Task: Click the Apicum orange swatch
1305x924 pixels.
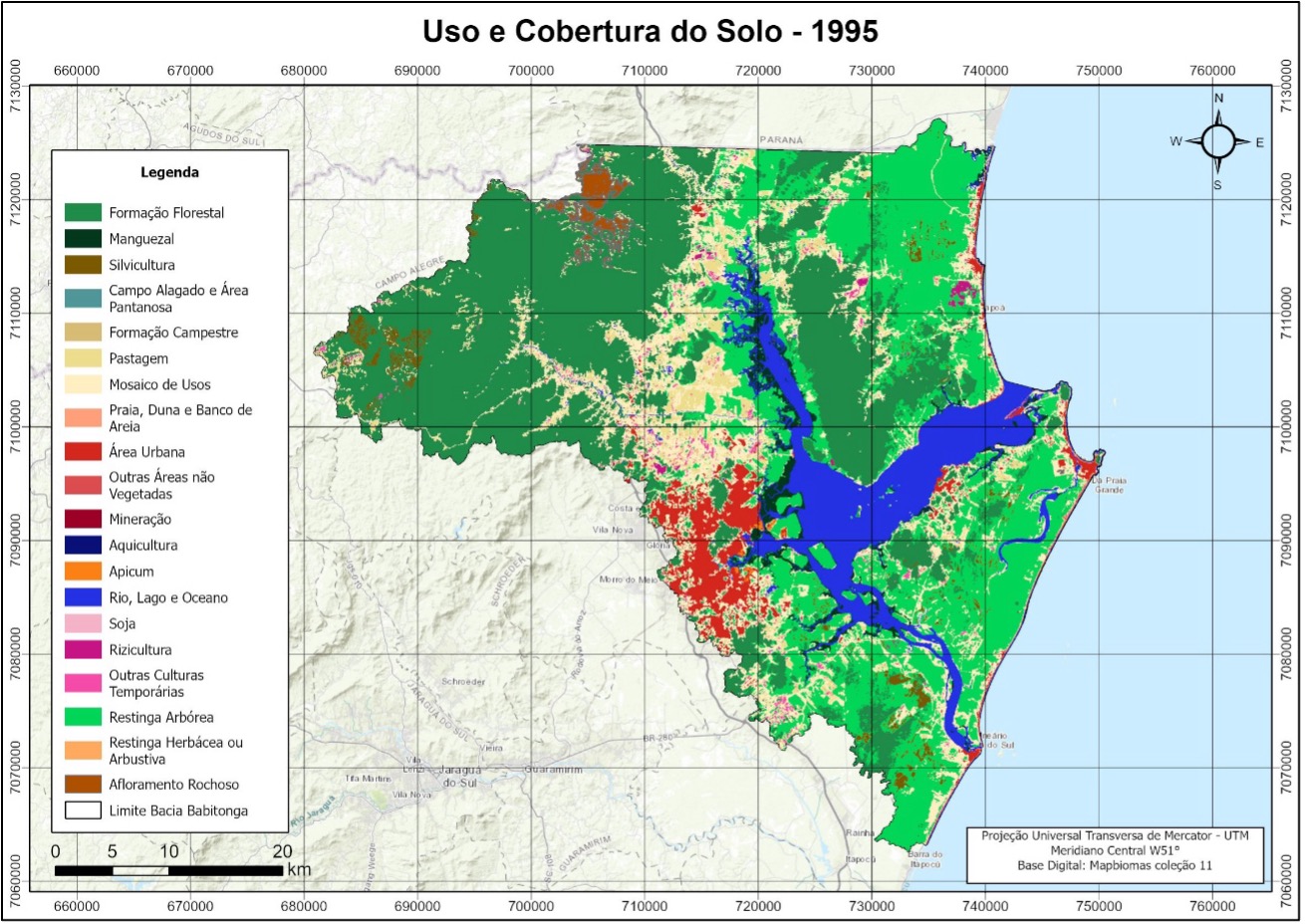Action: click(83, 572)
